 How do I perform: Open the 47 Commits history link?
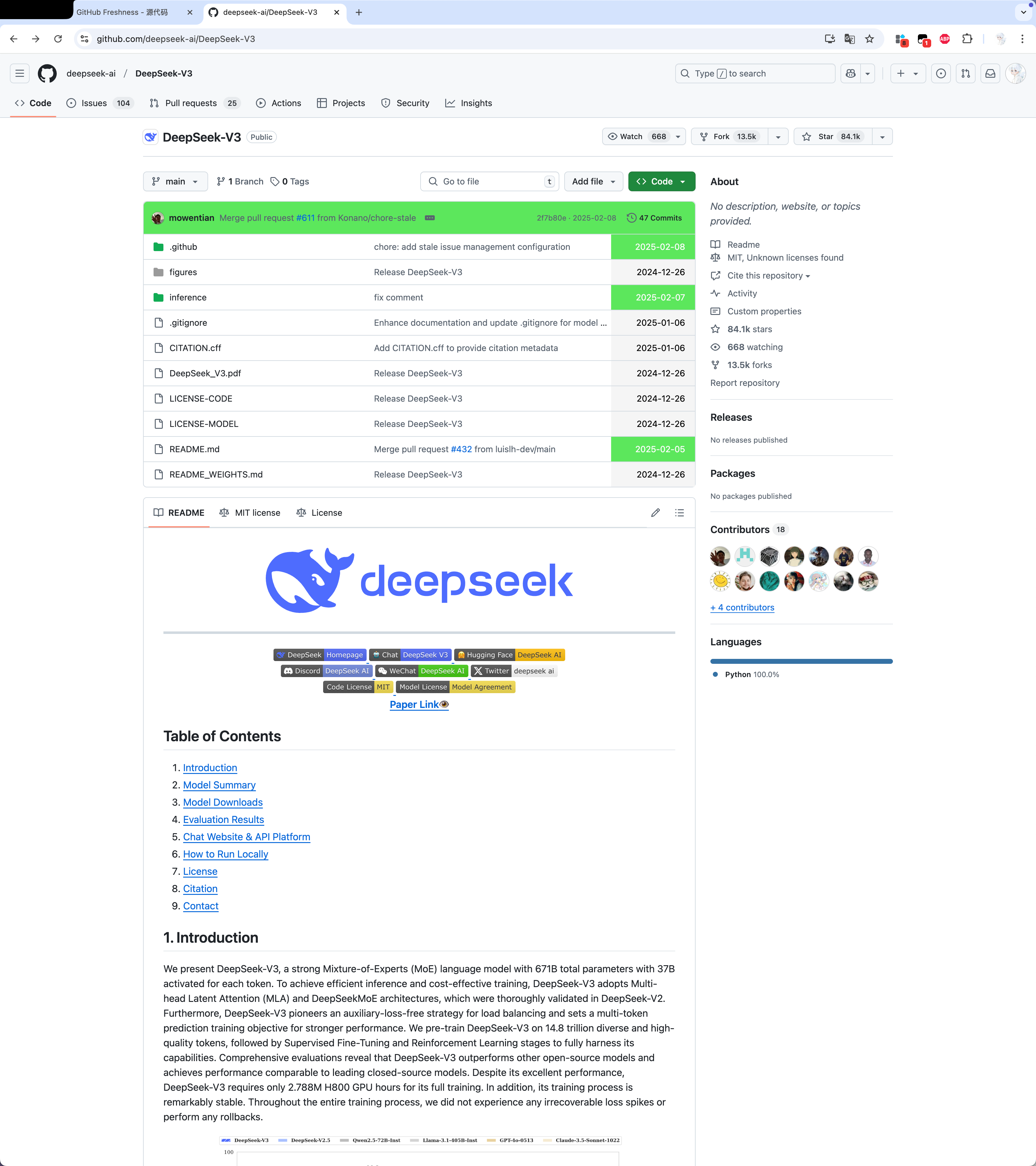pyautogui.click(x=654, y=218)
